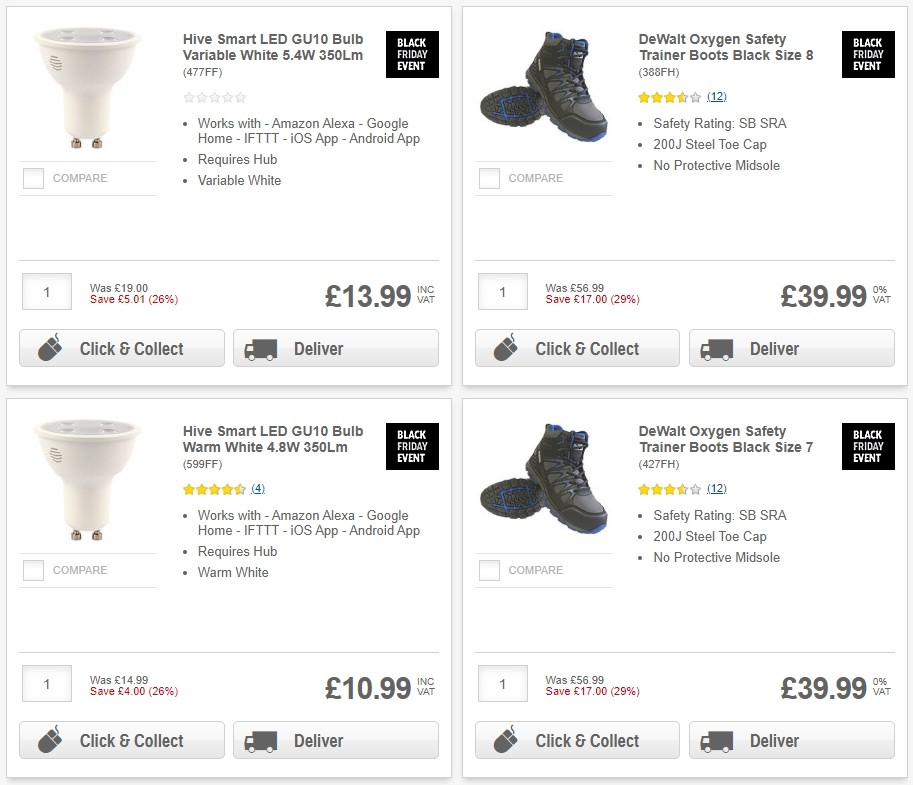Tick Compare checkbox for Hive Variable White bulb
Viewport: 913px width, 785px height.
(x=34, y=179)
